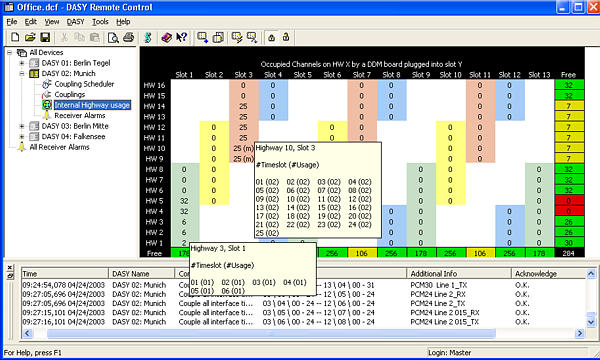Click the 32 cell at HW 5, Slot 1
The image size is (600, 360).
[x=184, y=200]
